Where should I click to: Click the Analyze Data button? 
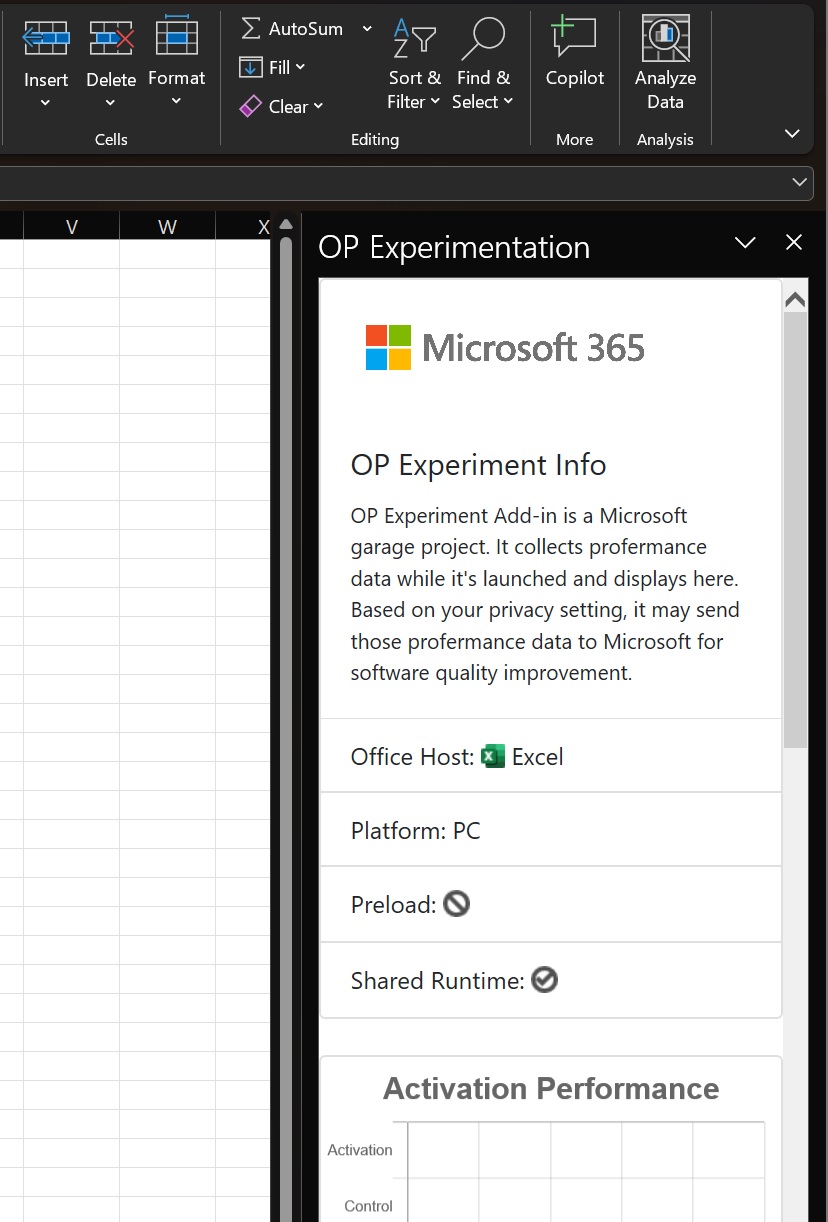(x=665, y=39)
